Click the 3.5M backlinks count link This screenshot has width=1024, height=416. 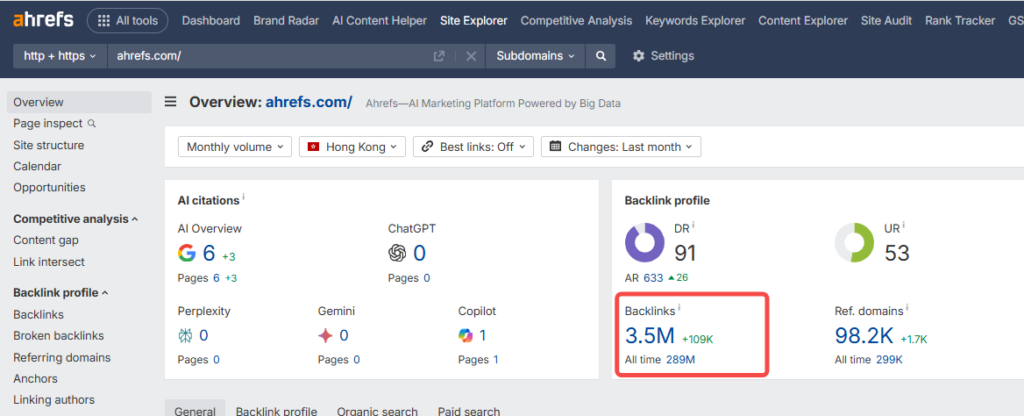(x=649, y=337)
